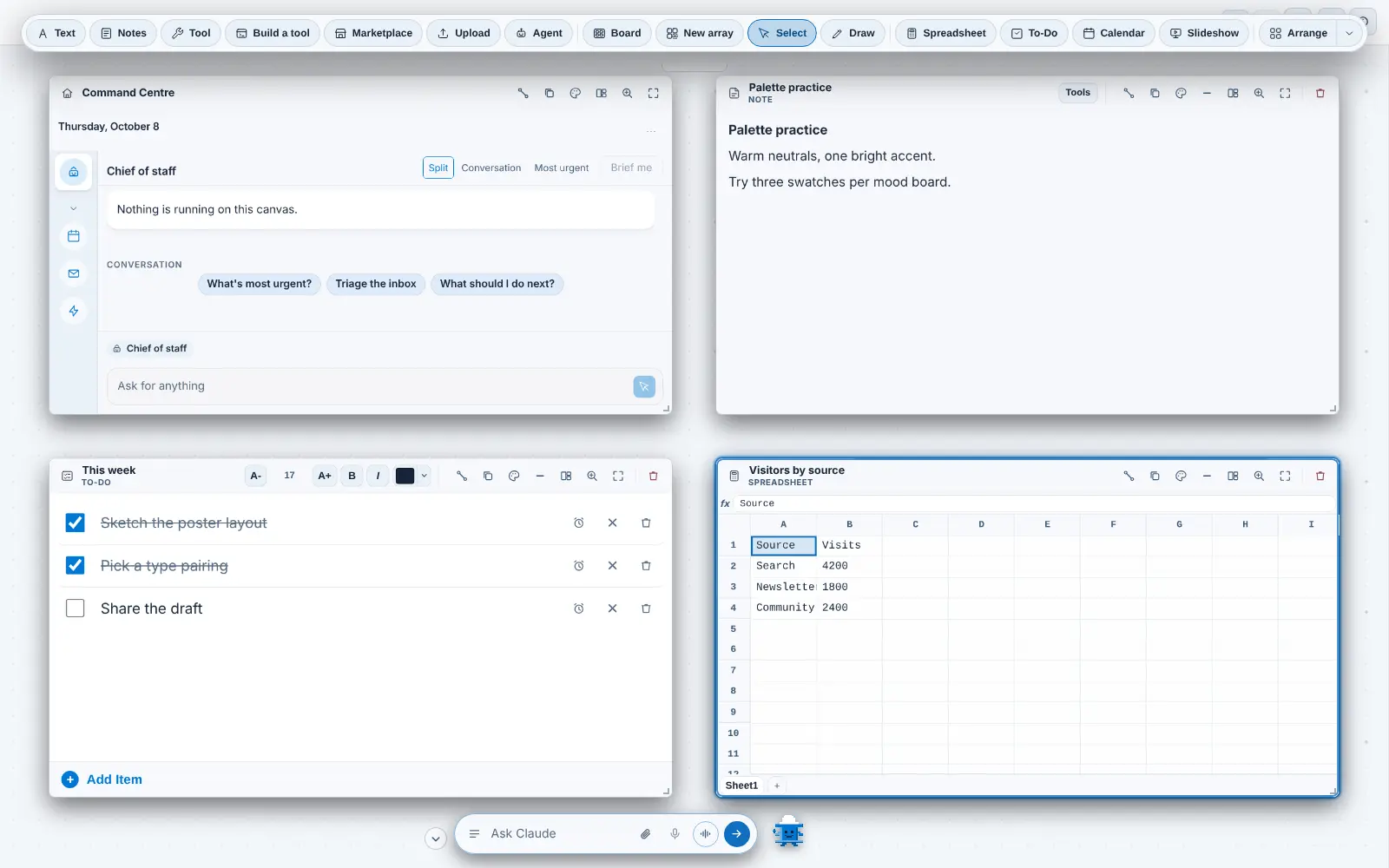The image size is (1389, 868).
Task: Click the Triage the inbox suggestion
Action: (x=376, y=284)
